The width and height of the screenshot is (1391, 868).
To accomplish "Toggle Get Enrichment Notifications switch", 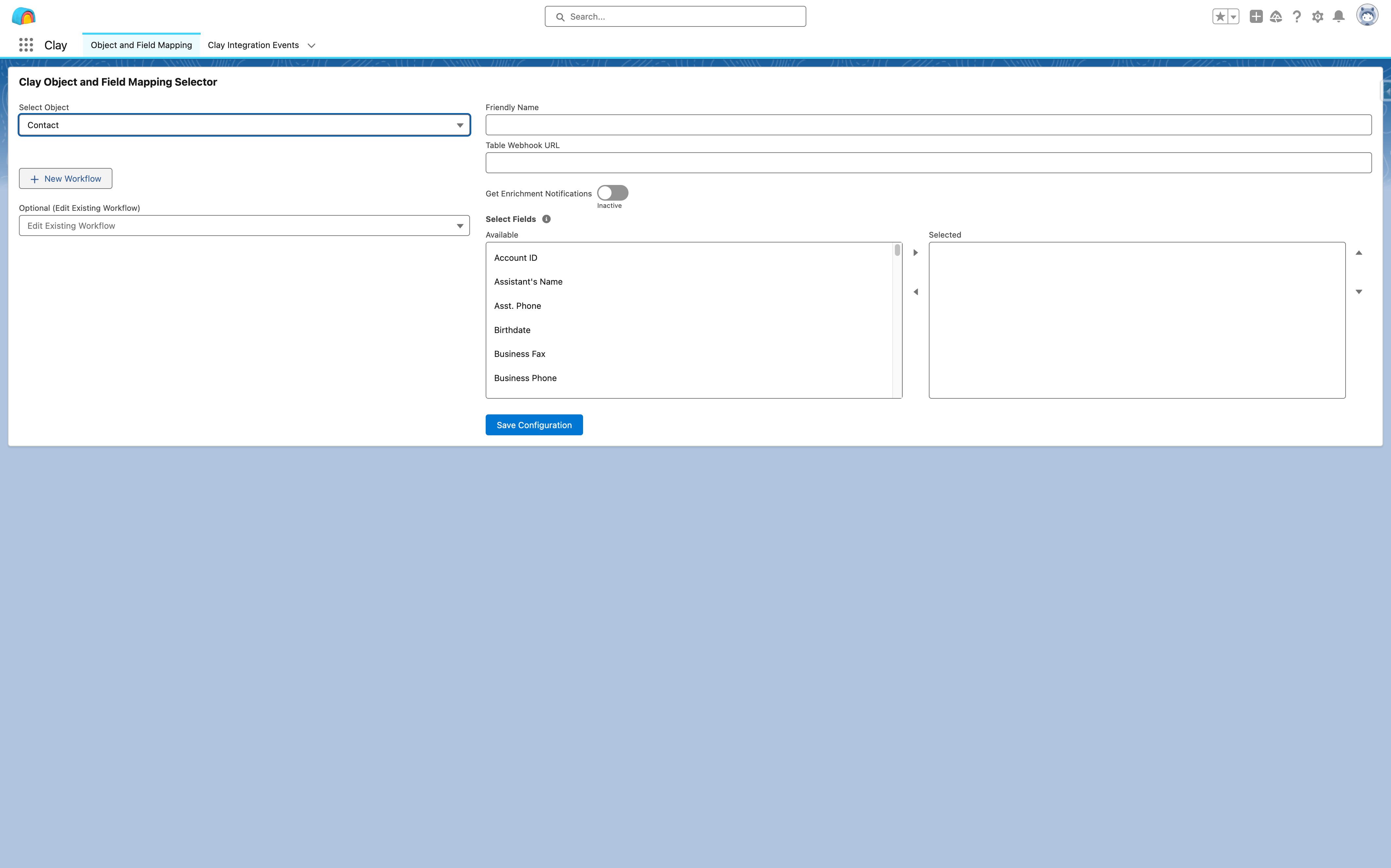I will coord(612,193).
